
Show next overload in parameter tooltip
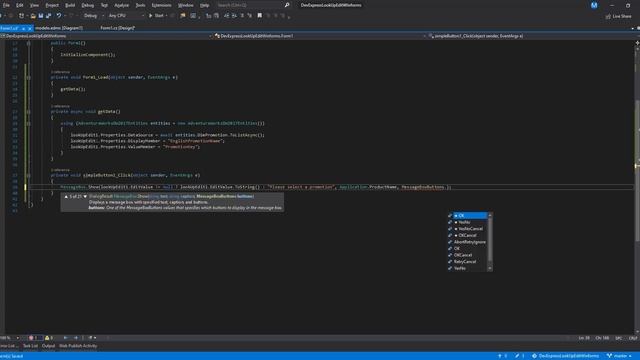click(x=85, y=197)
